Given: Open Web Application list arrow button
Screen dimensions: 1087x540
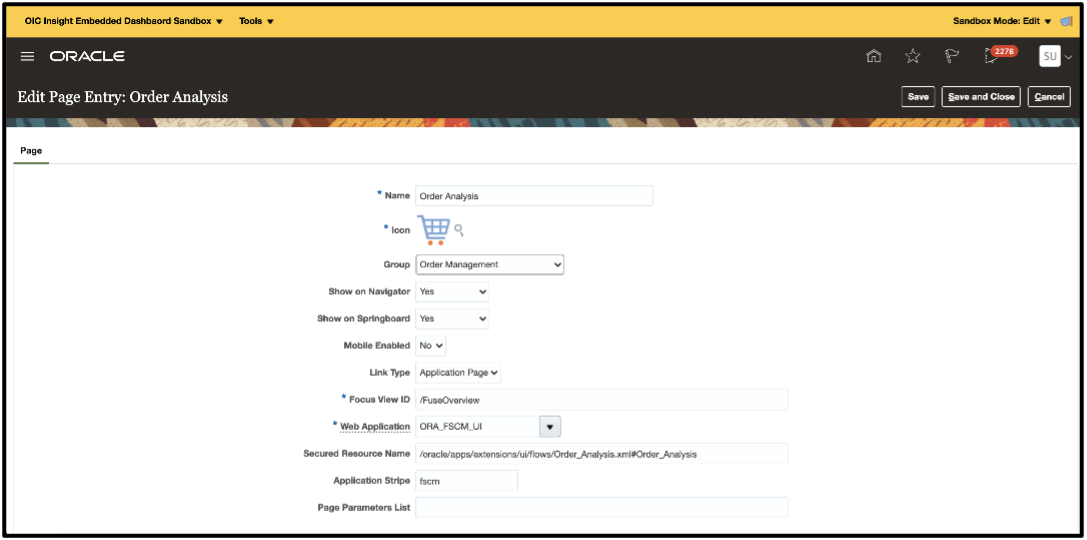Looking at the screenshot, I should coord(550,427).
